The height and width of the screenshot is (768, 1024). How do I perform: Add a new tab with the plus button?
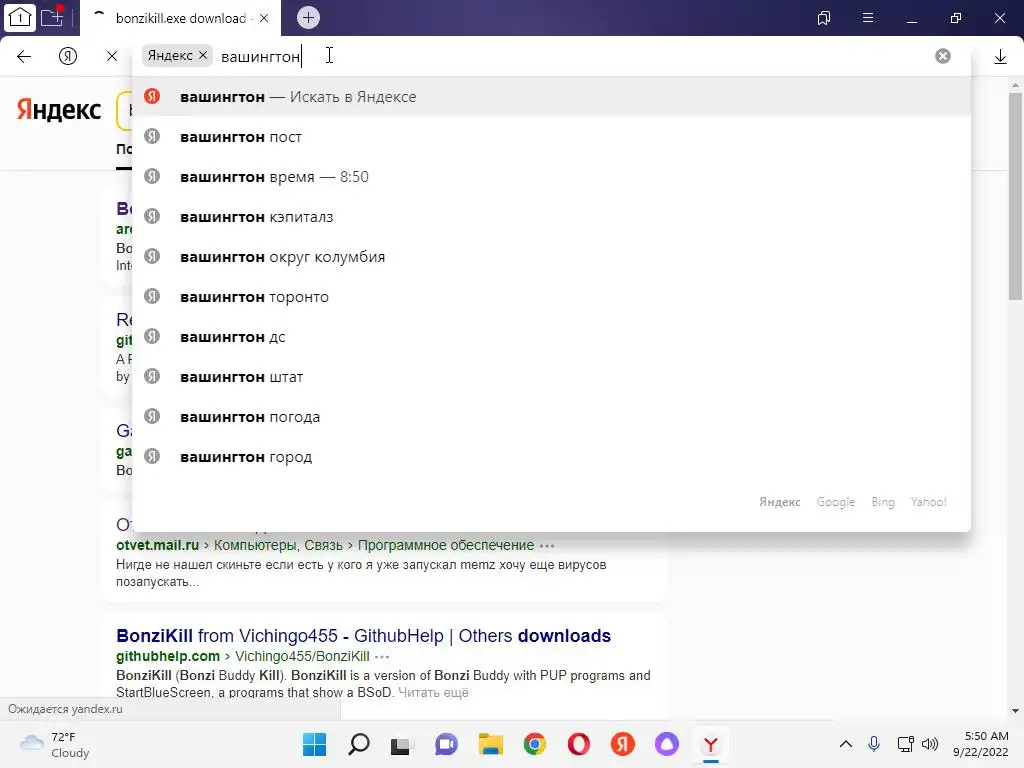click(x=308, y=18)
